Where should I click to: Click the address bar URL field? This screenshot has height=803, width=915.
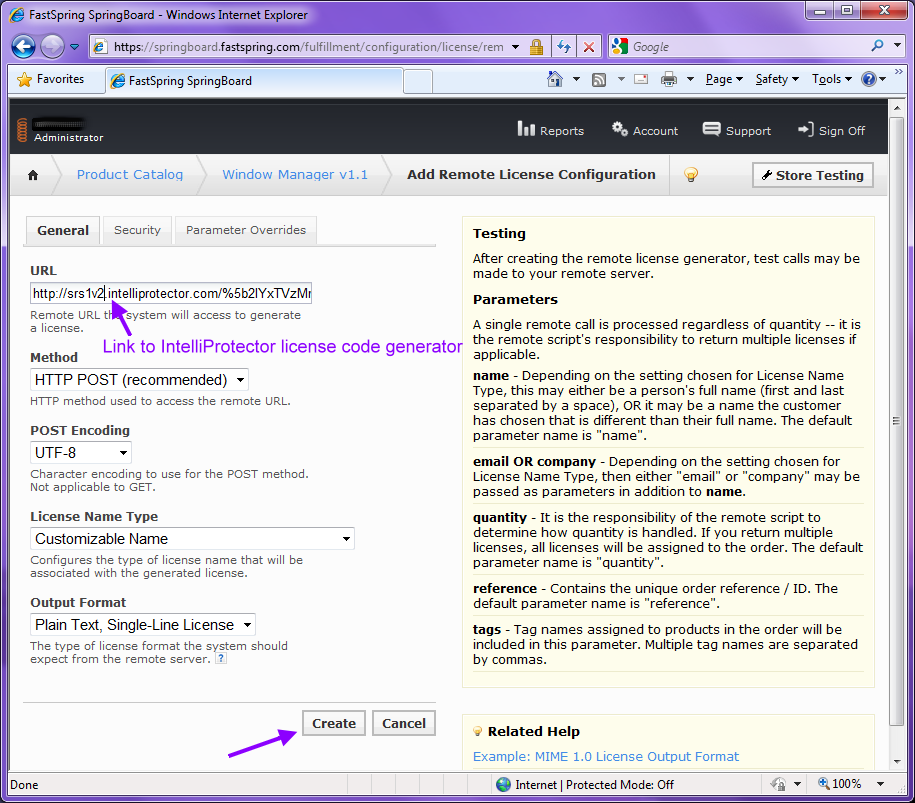click(309, 47)
